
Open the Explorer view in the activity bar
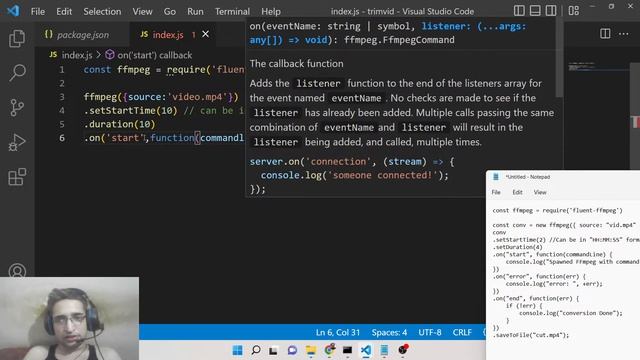pos(17,38)
